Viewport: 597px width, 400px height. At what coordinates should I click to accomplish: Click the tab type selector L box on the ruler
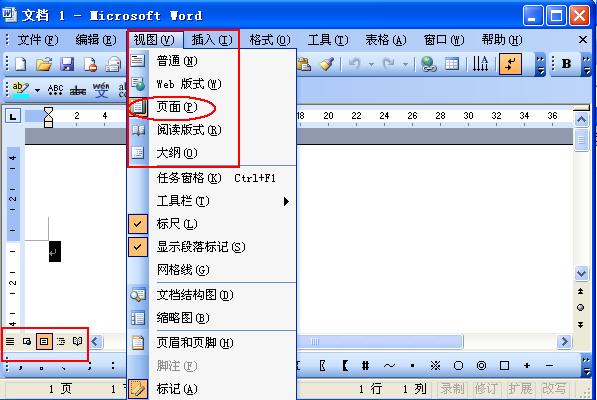[x=13, y=116]
